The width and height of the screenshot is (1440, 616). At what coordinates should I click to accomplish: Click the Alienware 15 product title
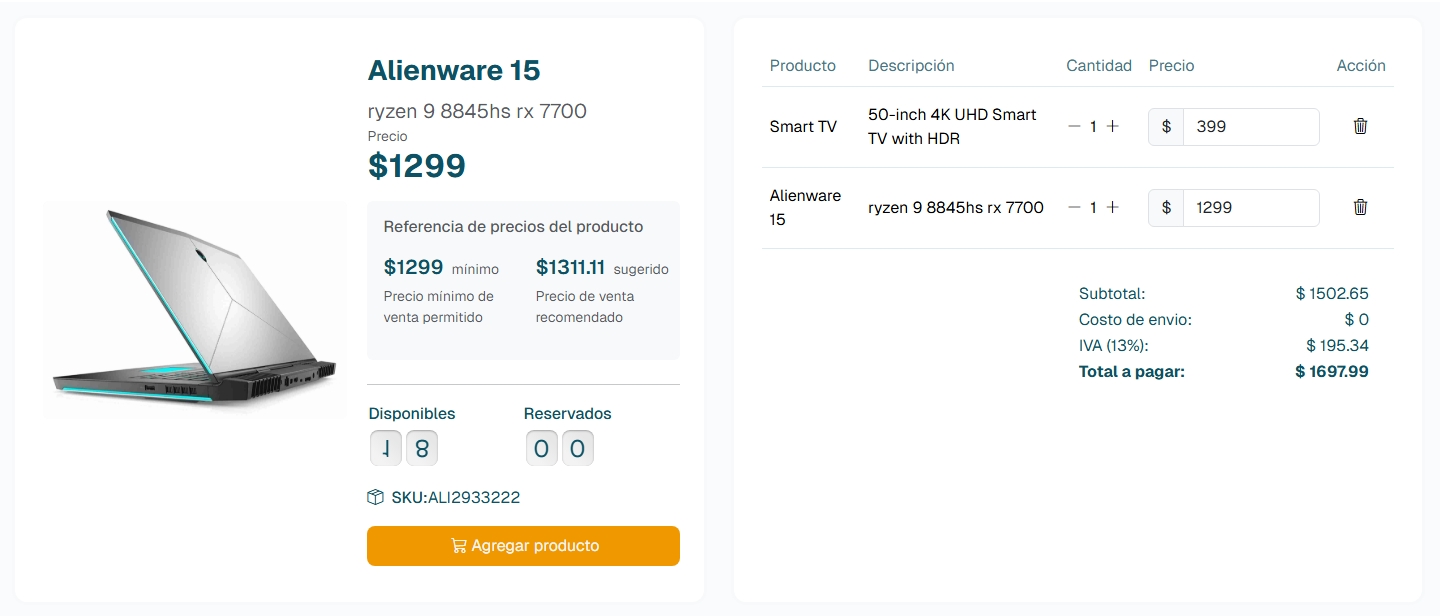click(x=453, y=70)
